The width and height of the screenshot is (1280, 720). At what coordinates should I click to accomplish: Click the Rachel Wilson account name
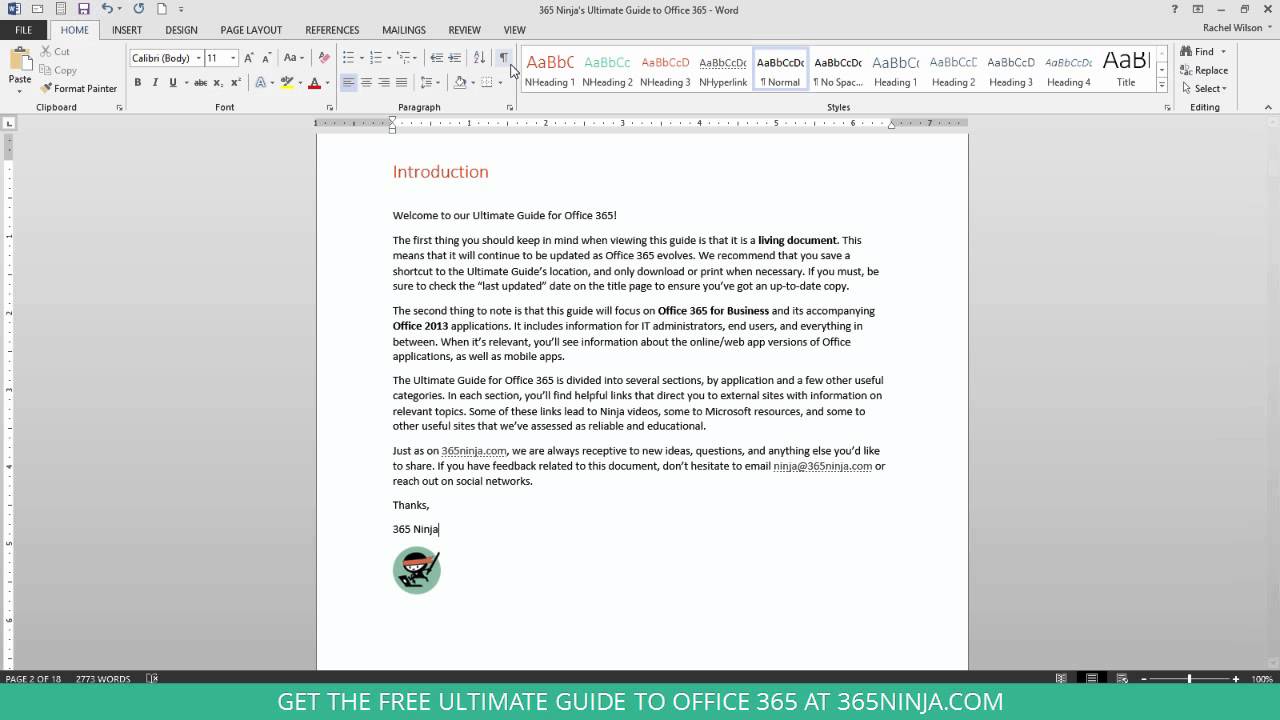coord(1233,28)
